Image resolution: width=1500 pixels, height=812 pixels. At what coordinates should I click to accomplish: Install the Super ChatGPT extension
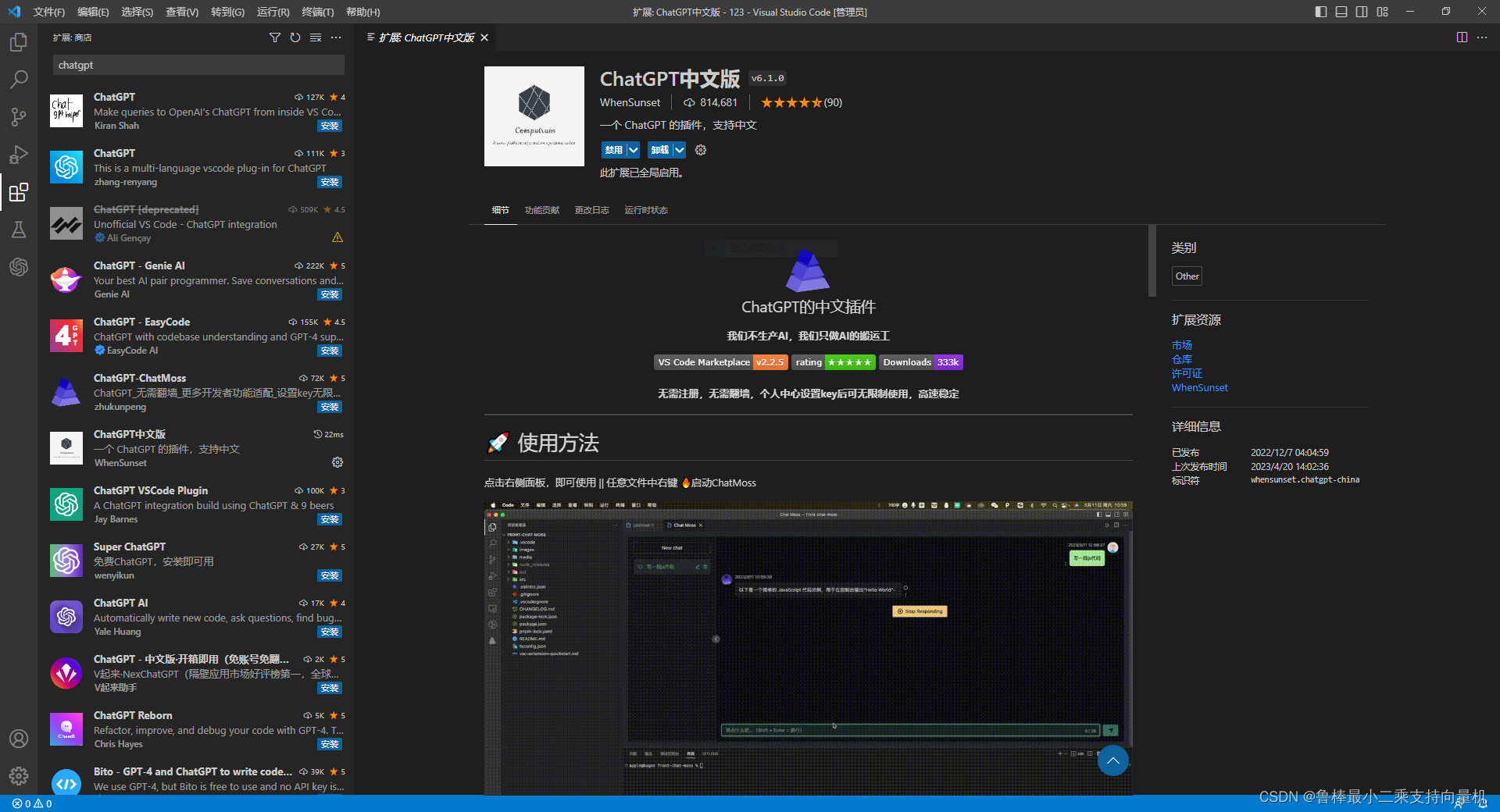(x=330, y=575)
